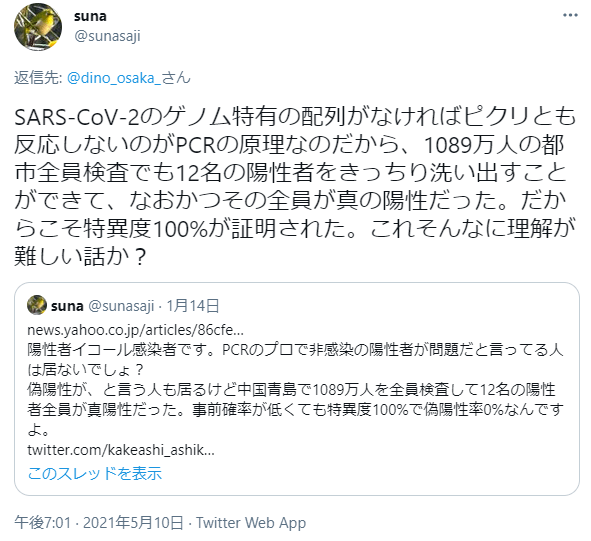Open the news.yahoo.co.jp article link
This screenshot has width=591, height=541.
click(136, 330)
